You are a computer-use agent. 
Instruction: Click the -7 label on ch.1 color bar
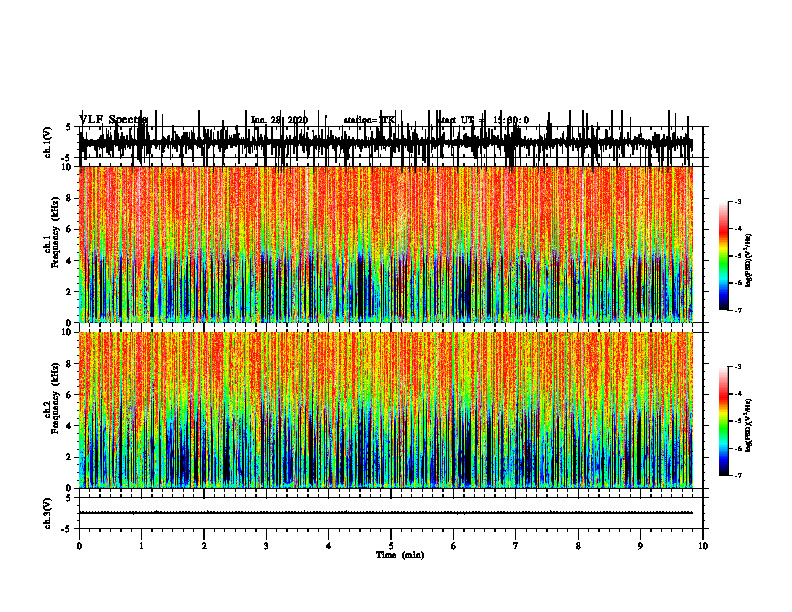tap(737, 310)
